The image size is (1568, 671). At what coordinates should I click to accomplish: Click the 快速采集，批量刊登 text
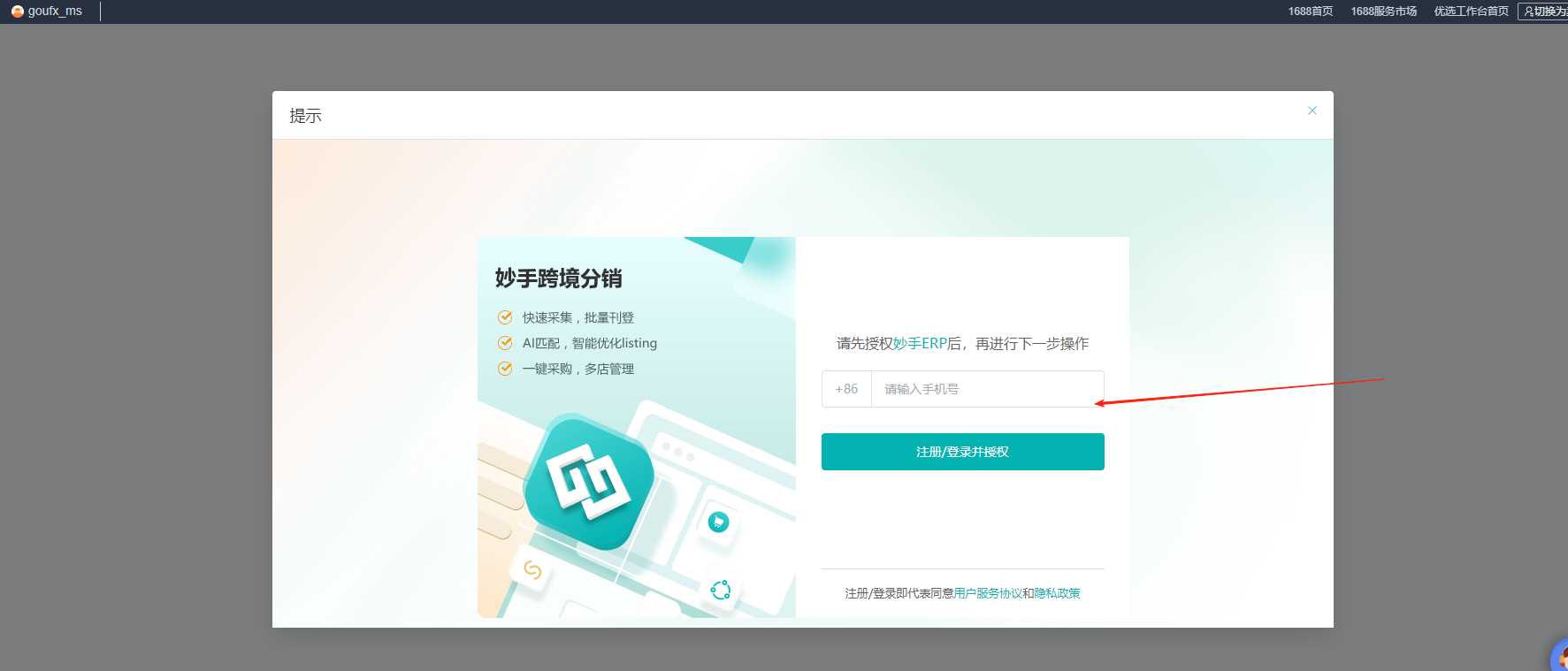point(578,317)
